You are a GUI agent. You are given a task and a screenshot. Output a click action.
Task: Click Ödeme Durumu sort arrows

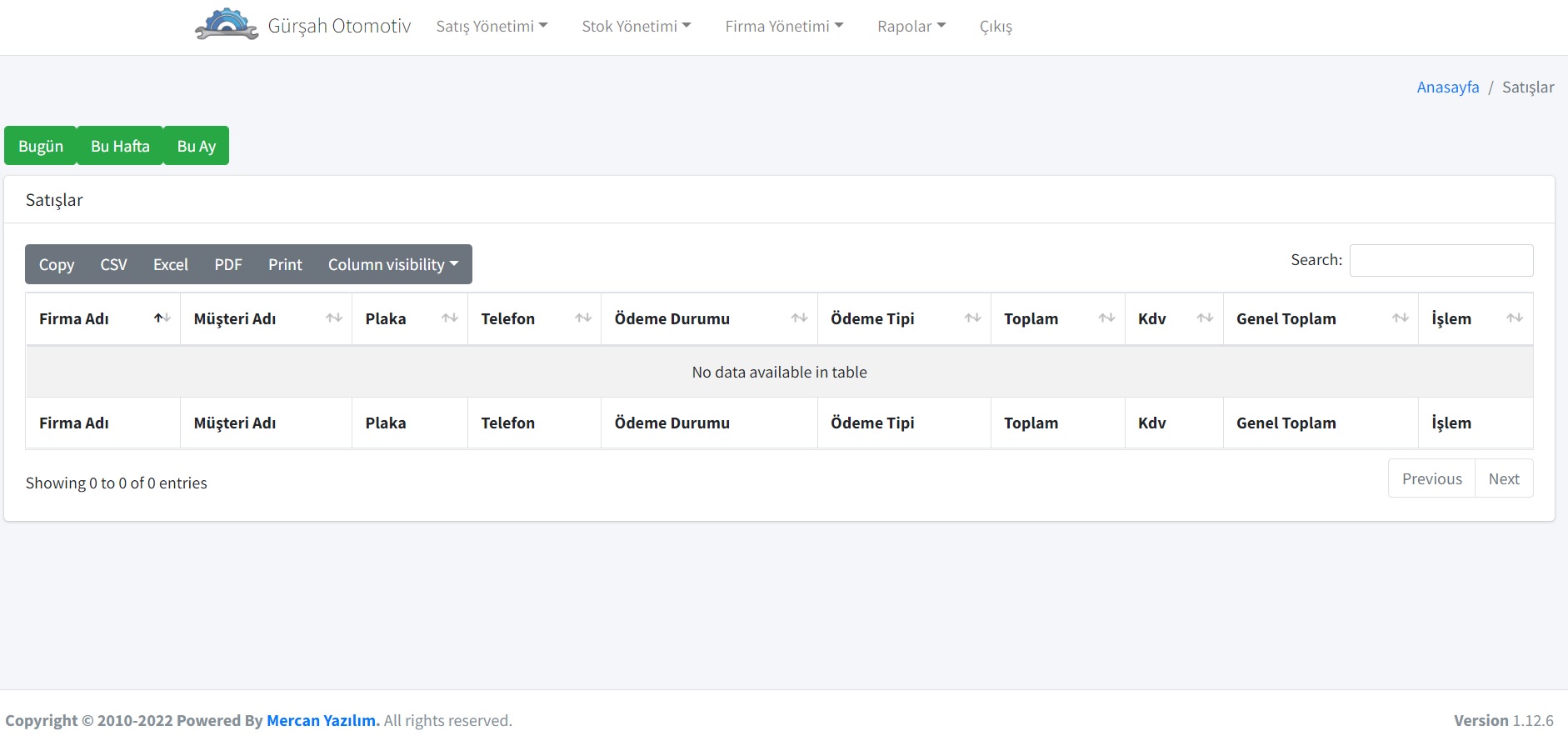tap(800, 318)
